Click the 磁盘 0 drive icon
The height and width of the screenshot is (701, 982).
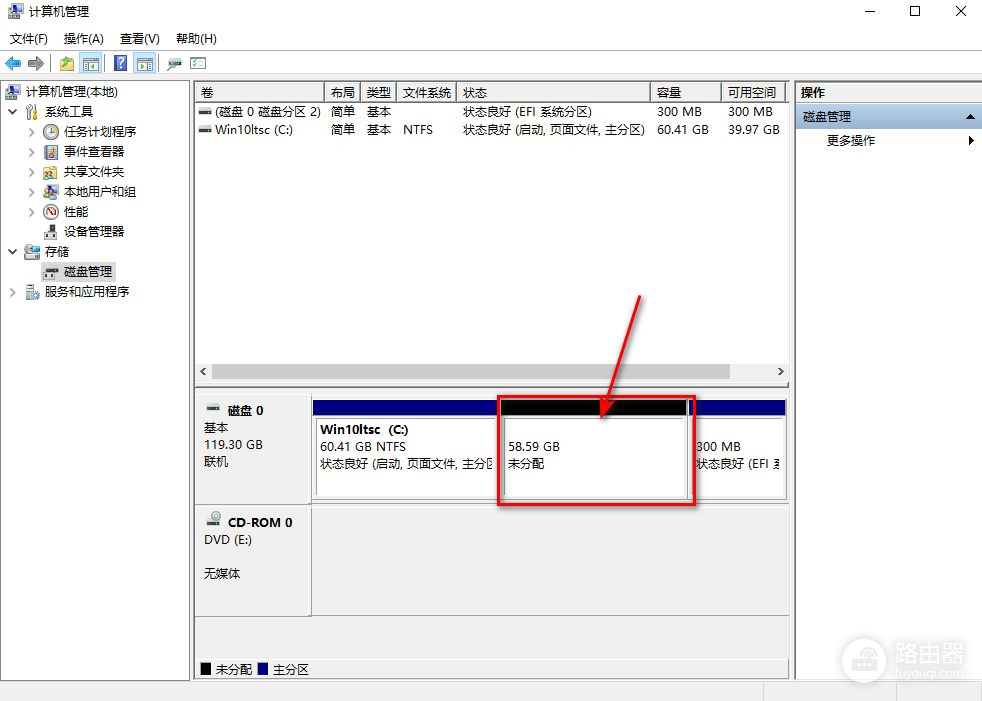[213, 408]
